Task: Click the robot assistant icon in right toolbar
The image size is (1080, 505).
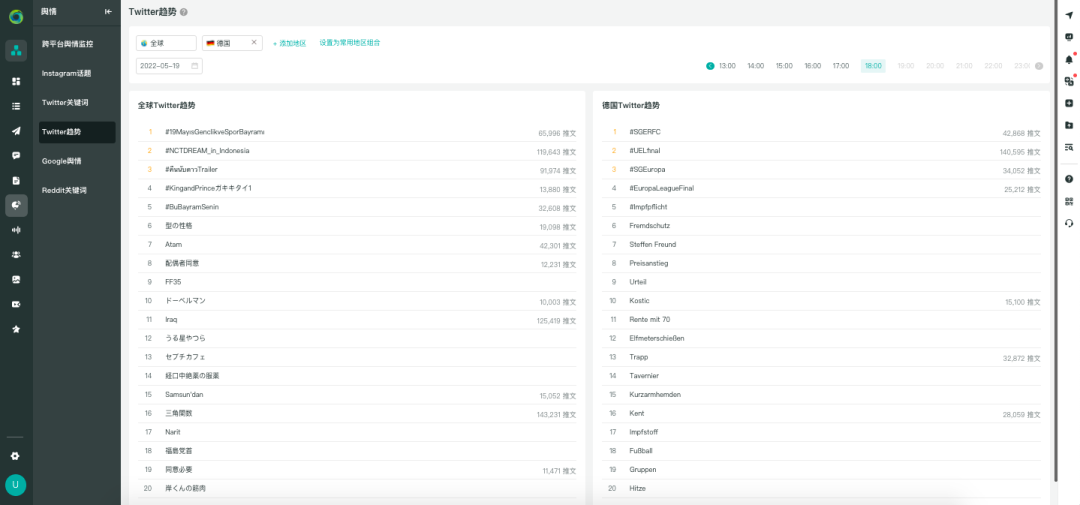Action: (x=1069, y=37)
